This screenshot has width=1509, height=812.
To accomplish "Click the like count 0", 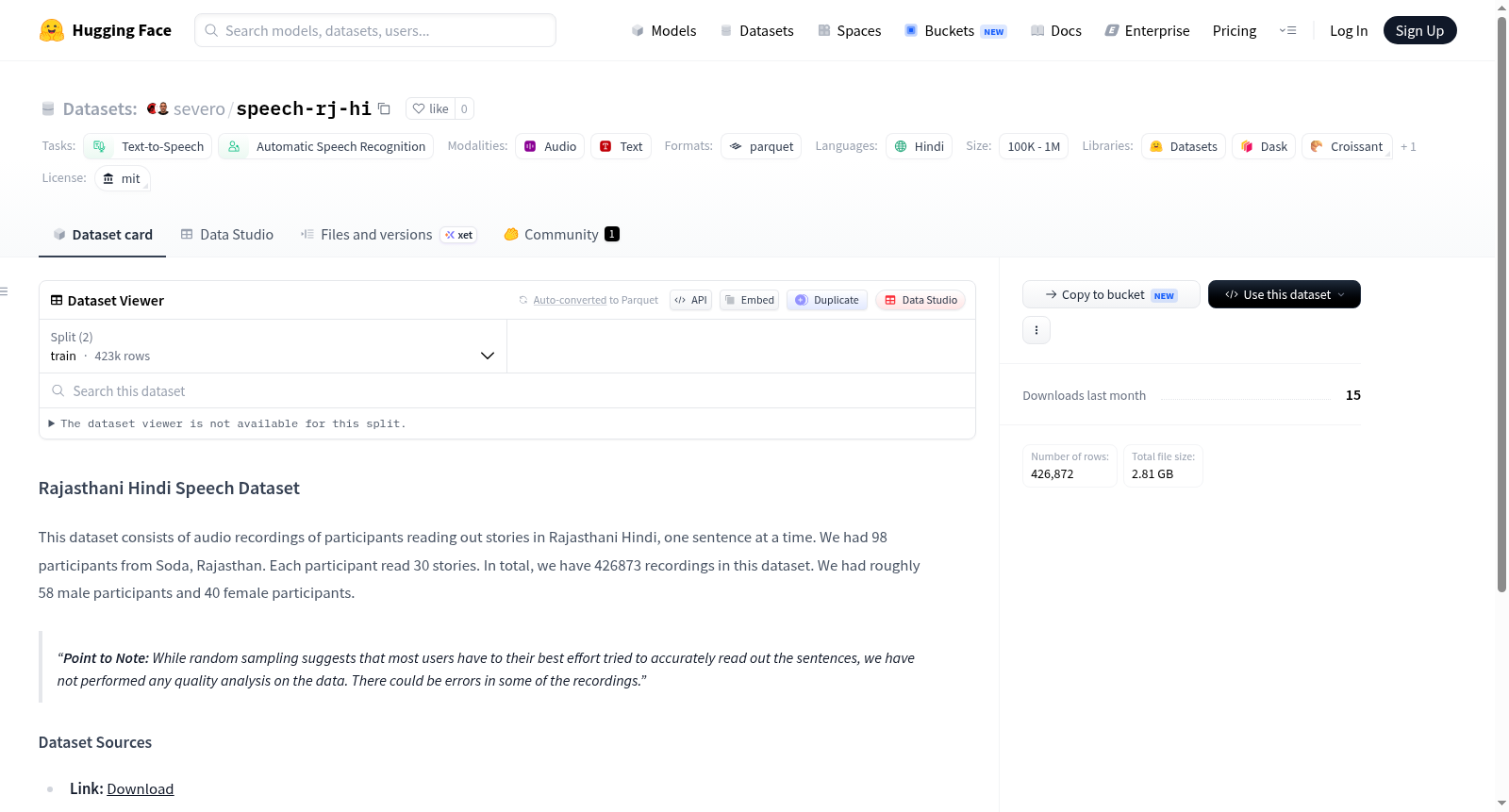I will click(464, 108).
